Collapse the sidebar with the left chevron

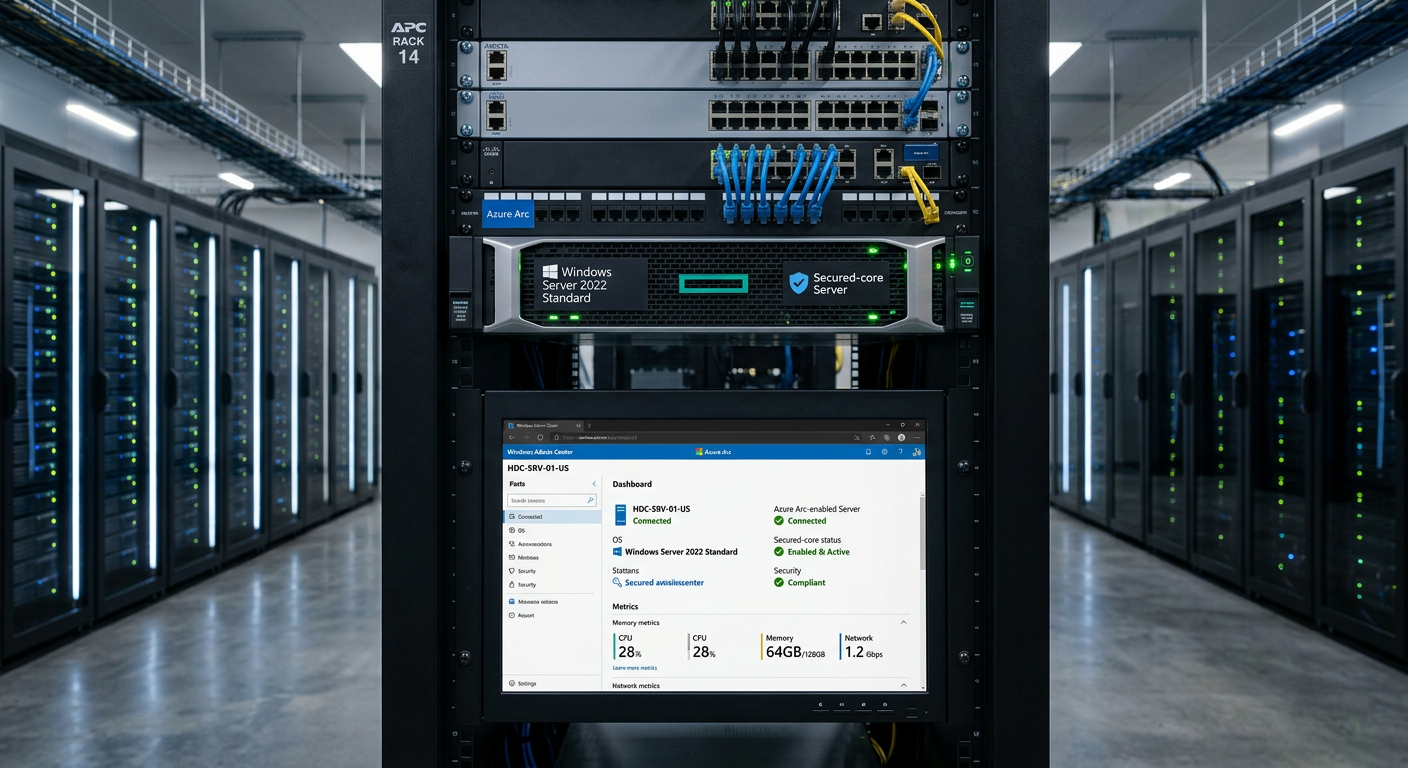point(594,484)
